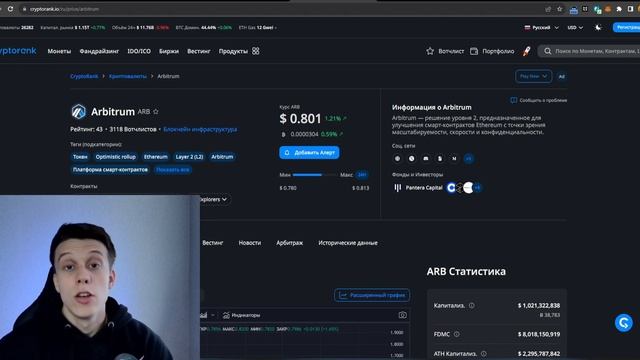Switch to the Арбитраж tab

289,242
